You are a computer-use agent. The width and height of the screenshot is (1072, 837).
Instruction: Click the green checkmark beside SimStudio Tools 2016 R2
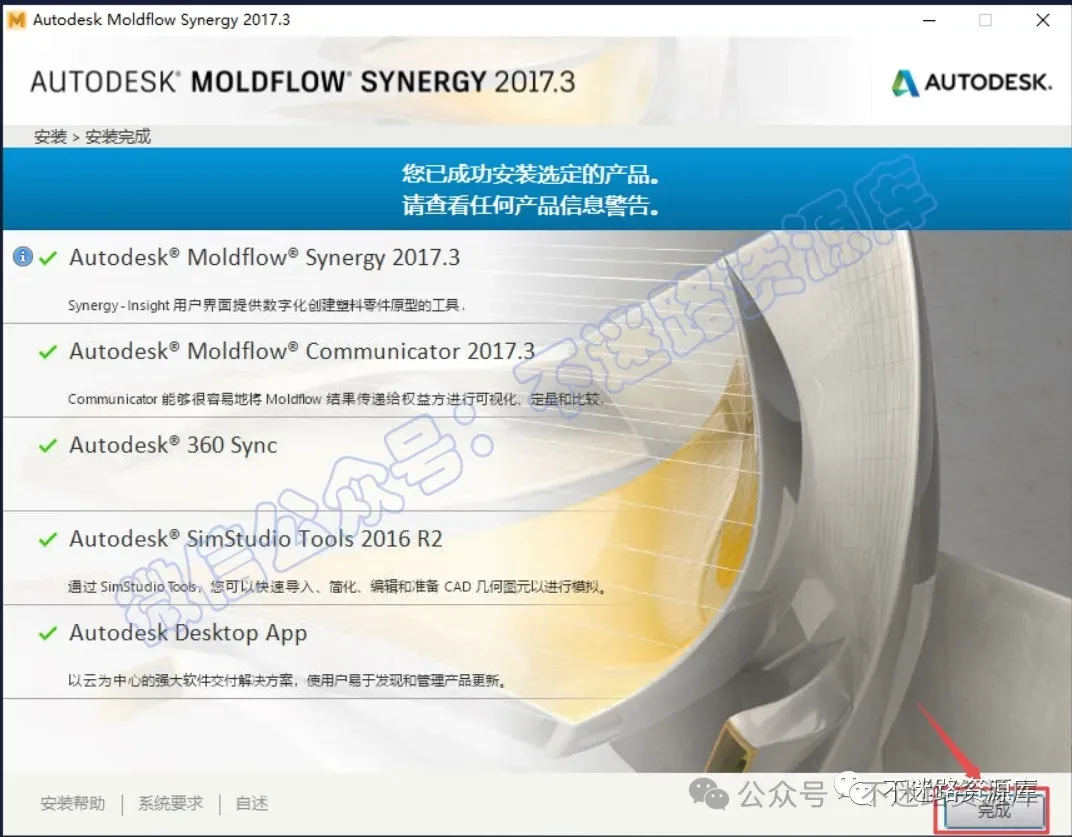[x=48, y=540]
